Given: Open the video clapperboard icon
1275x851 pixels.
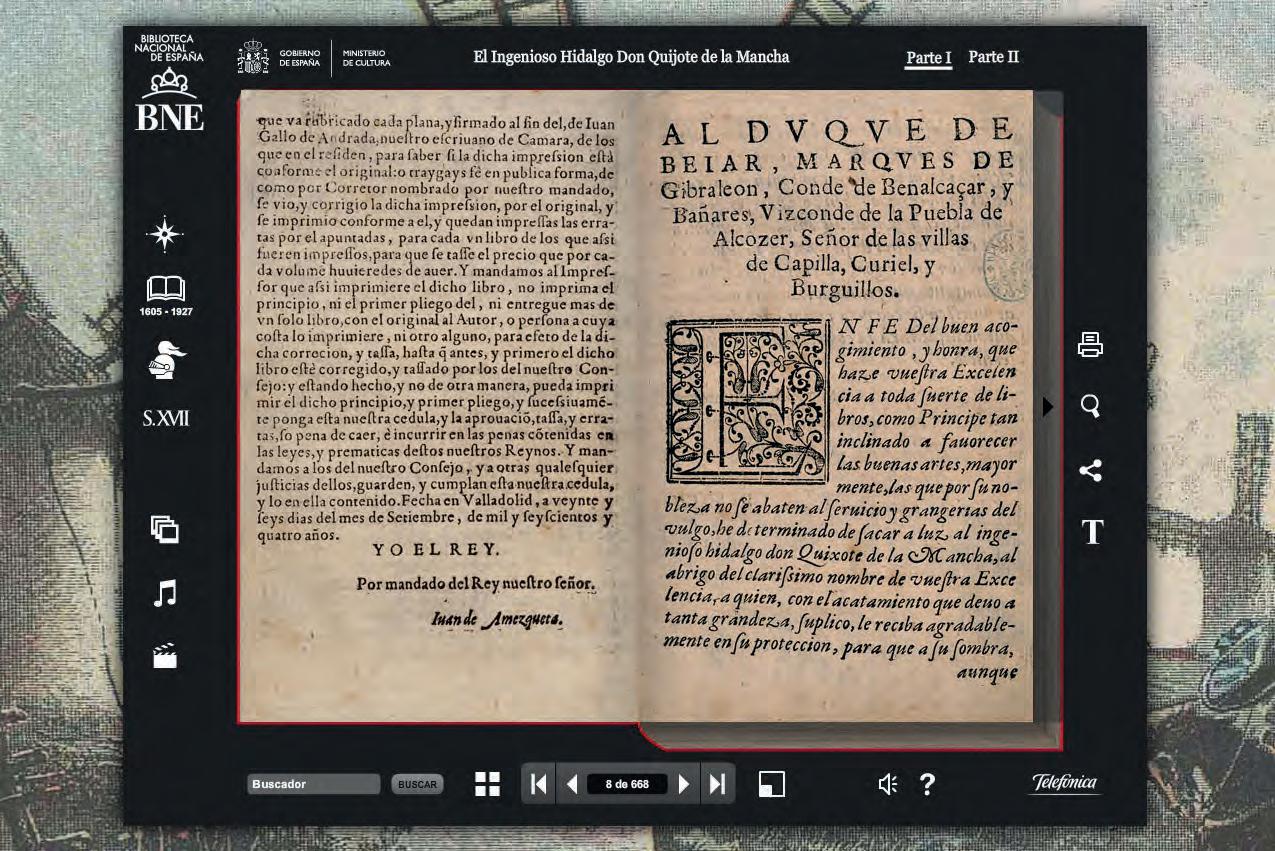Looking at the screenshot, I should [165, 656].
